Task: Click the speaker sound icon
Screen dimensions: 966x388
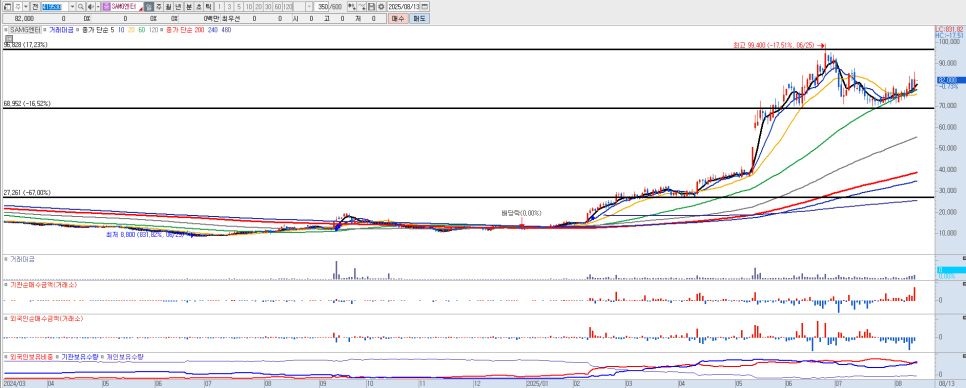Action: [x=90, y=6]
